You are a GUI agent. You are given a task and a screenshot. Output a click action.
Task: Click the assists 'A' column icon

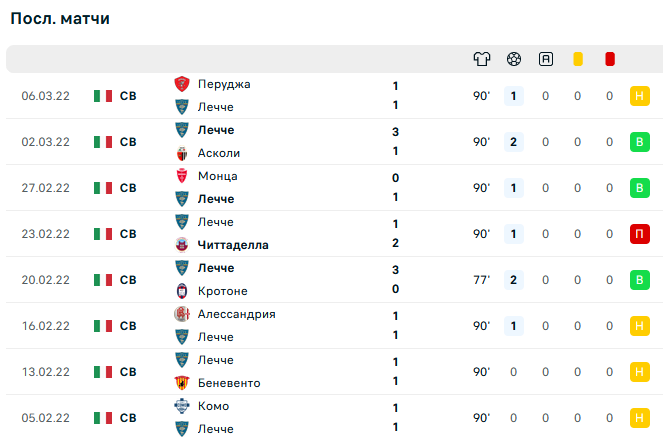click(545, 59)
